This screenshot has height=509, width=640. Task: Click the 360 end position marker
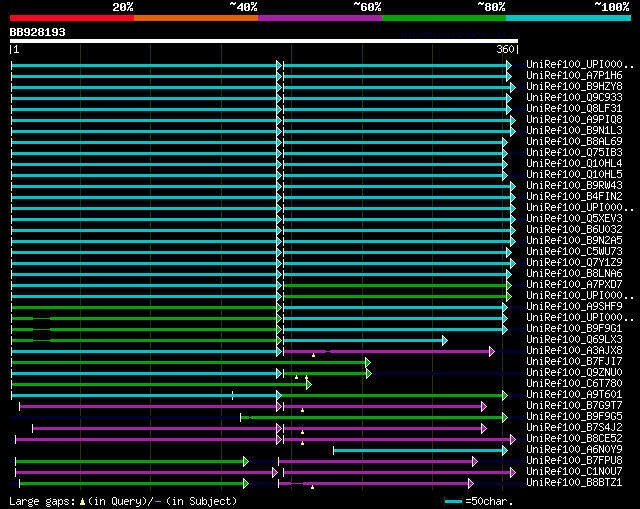[505, 49]
